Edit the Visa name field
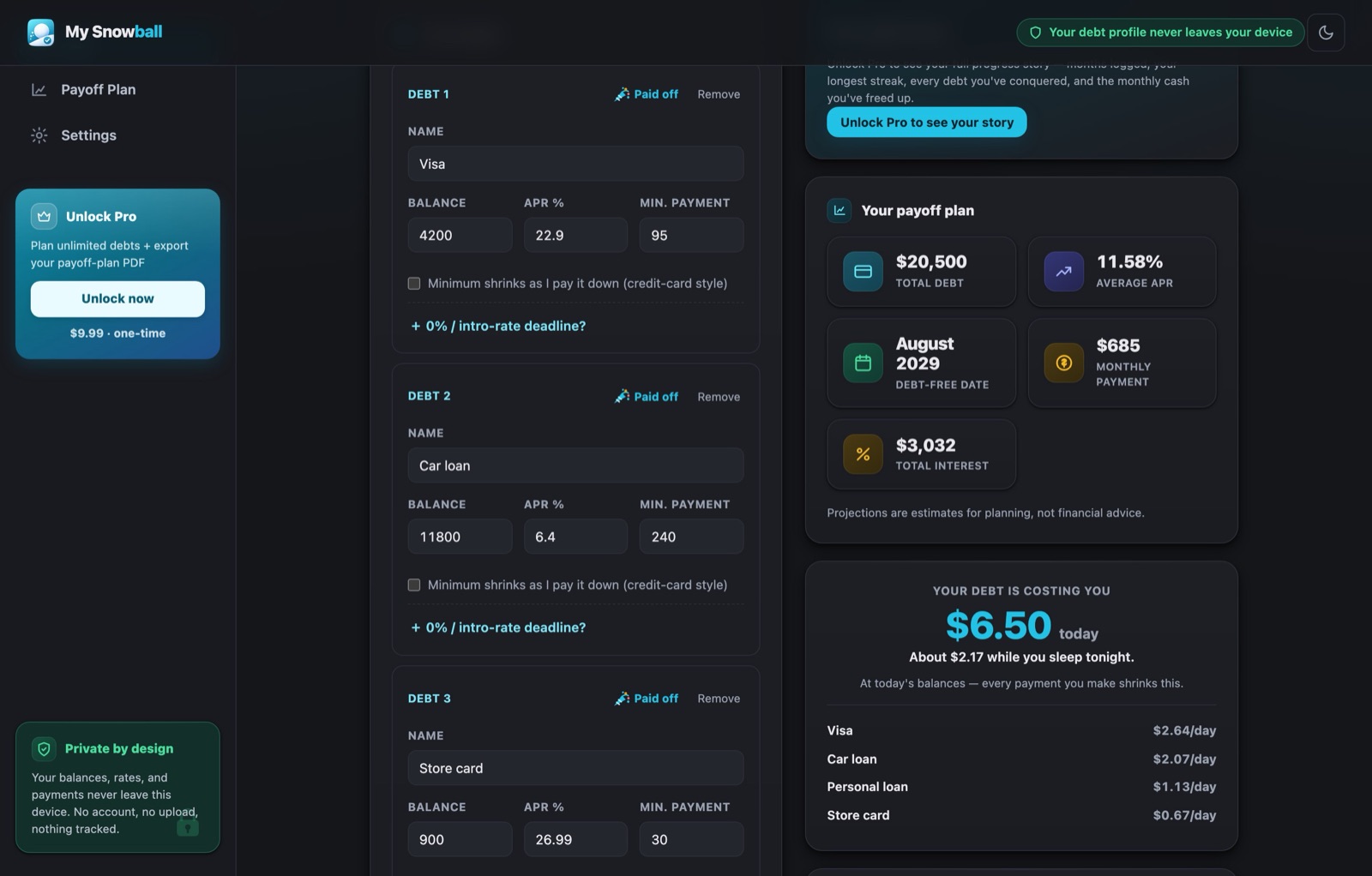The width and height of the screenshot is (1372, 876). [575, 164]
